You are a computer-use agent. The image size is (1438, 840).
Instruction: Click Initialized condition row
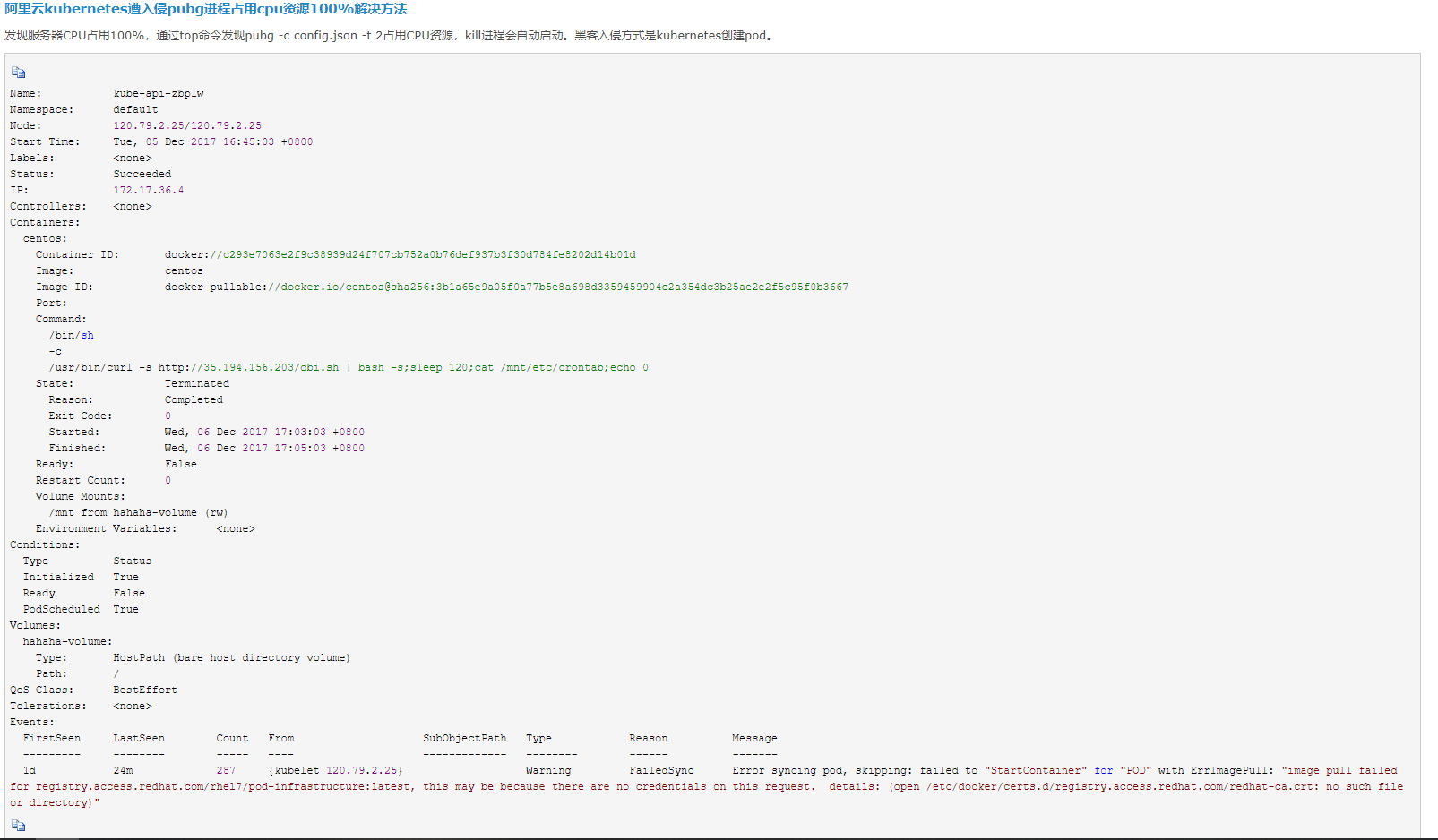point(81,577)
